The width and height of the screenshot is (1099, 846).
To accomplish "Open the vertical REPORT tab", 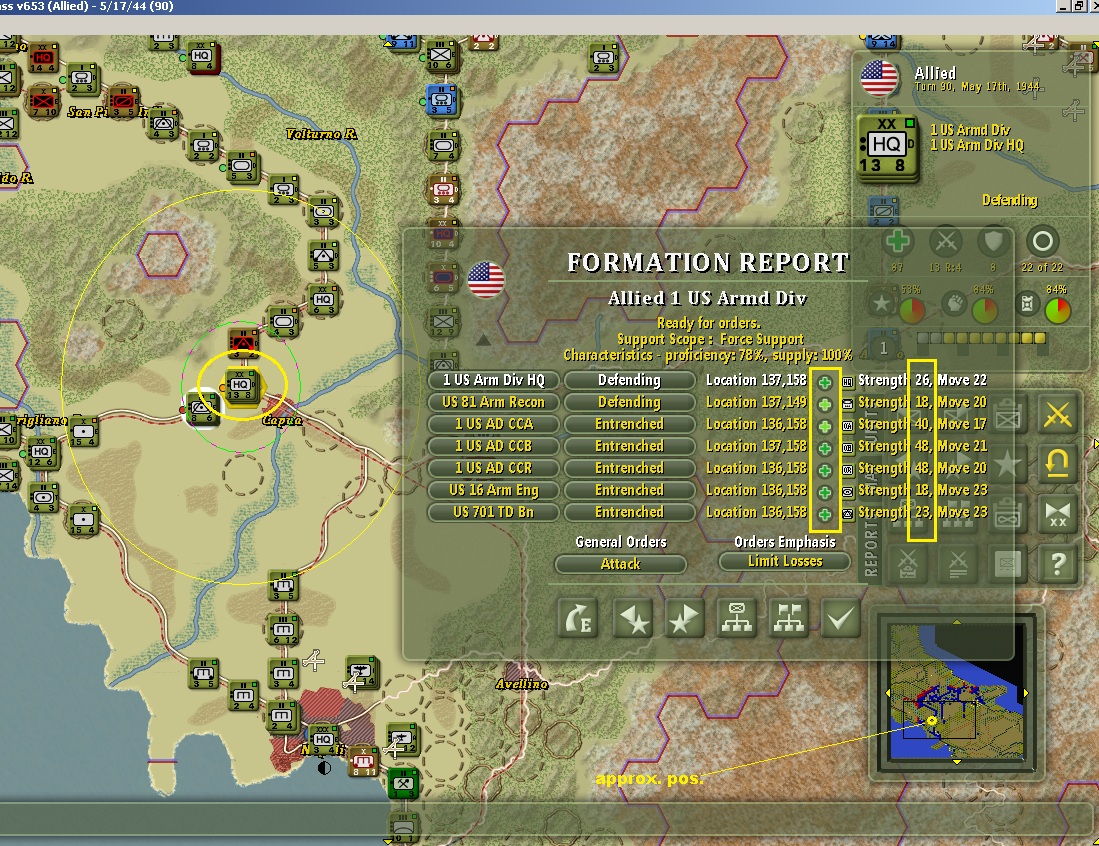I will (x=871, y=550).
